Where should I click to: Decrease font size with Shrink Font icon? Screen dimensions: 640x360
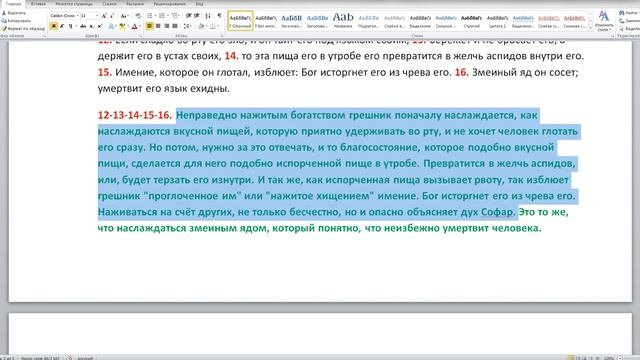point(112,16)
